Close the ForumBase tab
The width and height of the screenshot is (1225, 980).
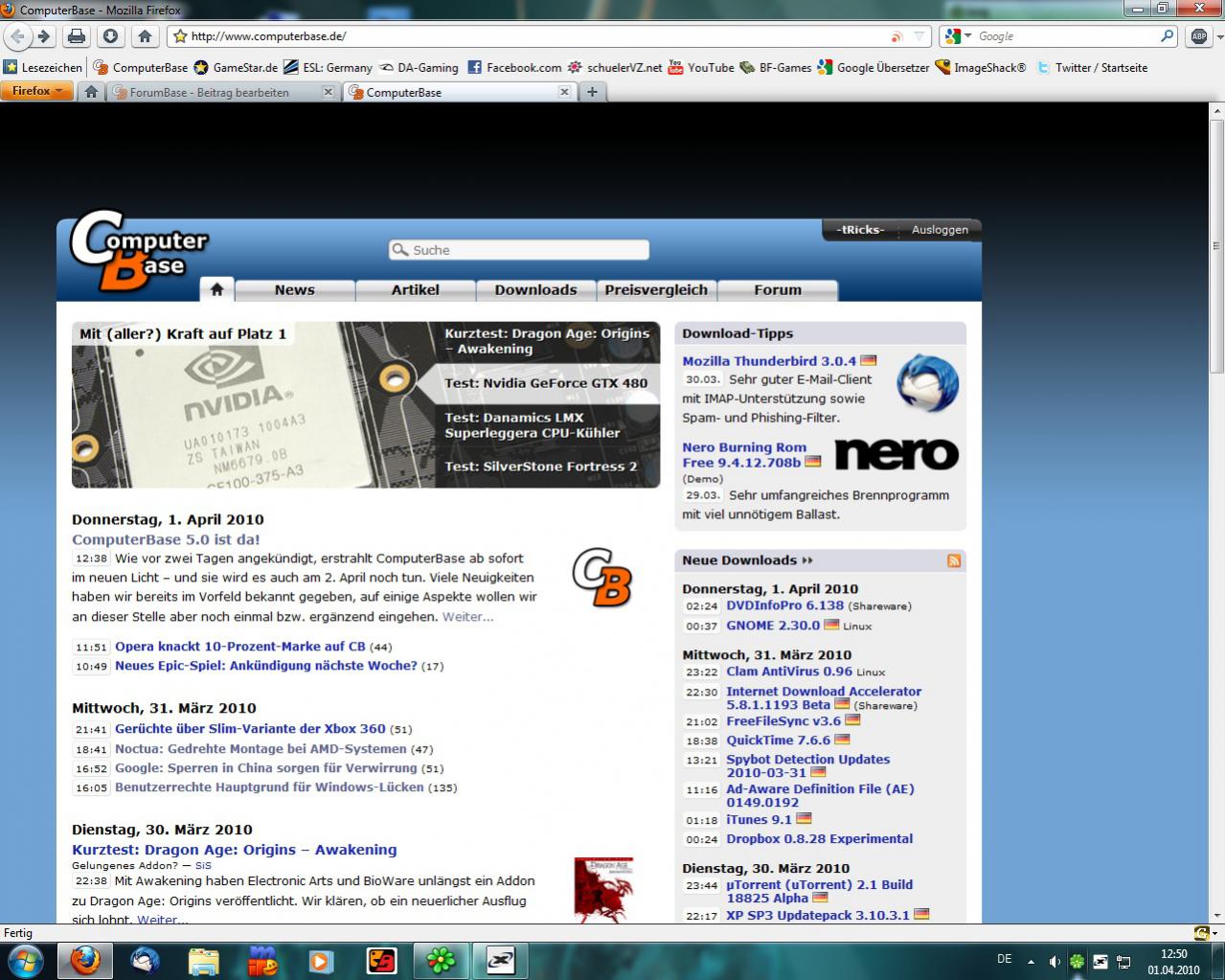[x=328, y=92]
